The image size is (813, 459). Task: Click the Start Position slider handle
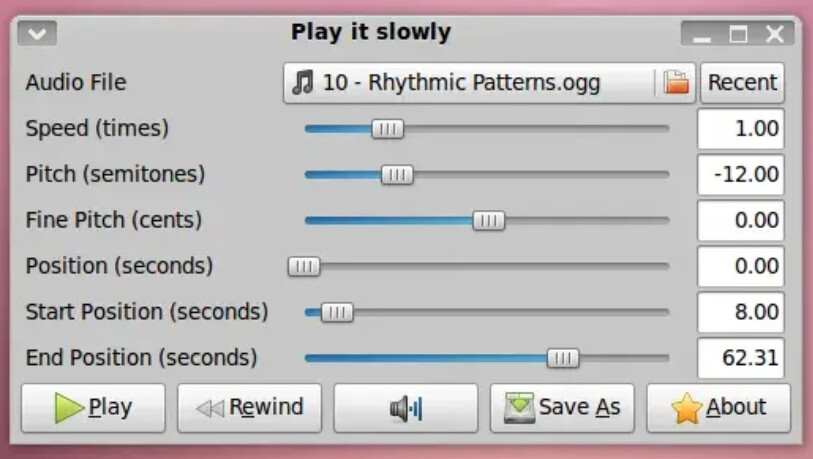(336, 312)
